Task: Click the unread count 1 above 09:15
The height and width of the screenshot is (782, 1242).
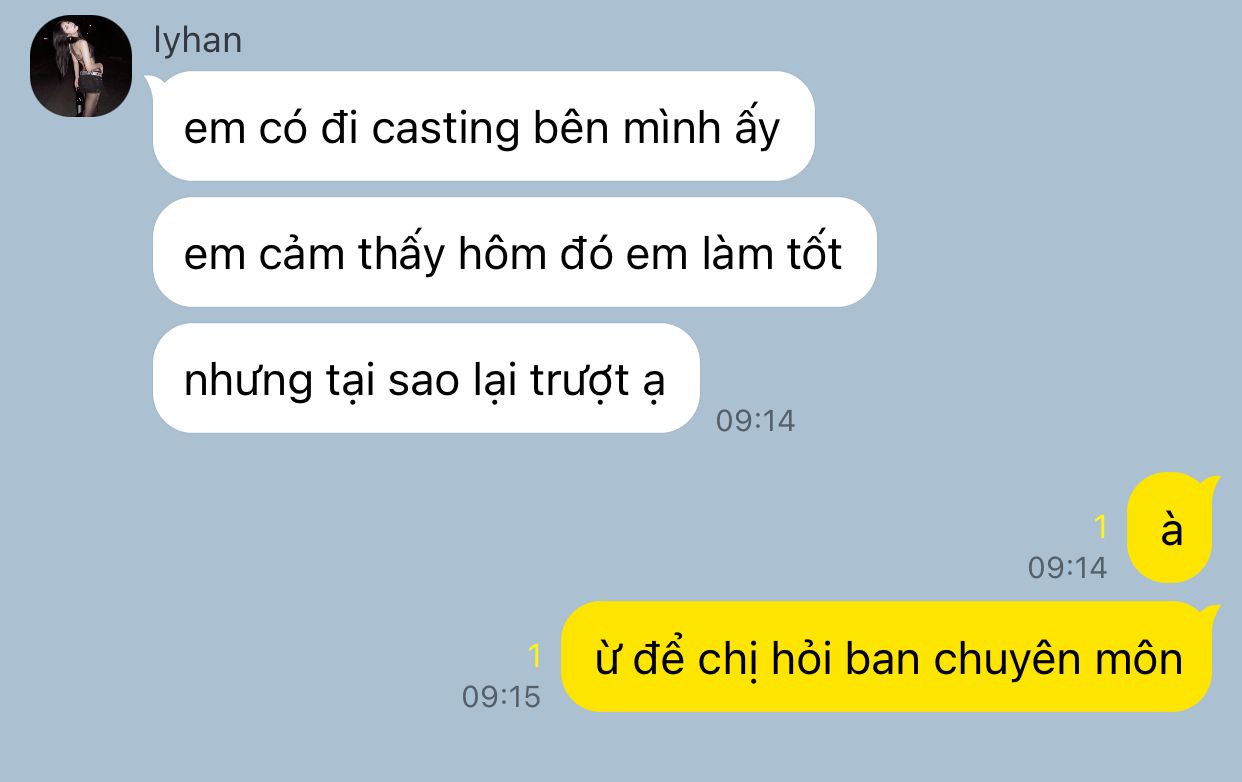Action: coord(534,656)
